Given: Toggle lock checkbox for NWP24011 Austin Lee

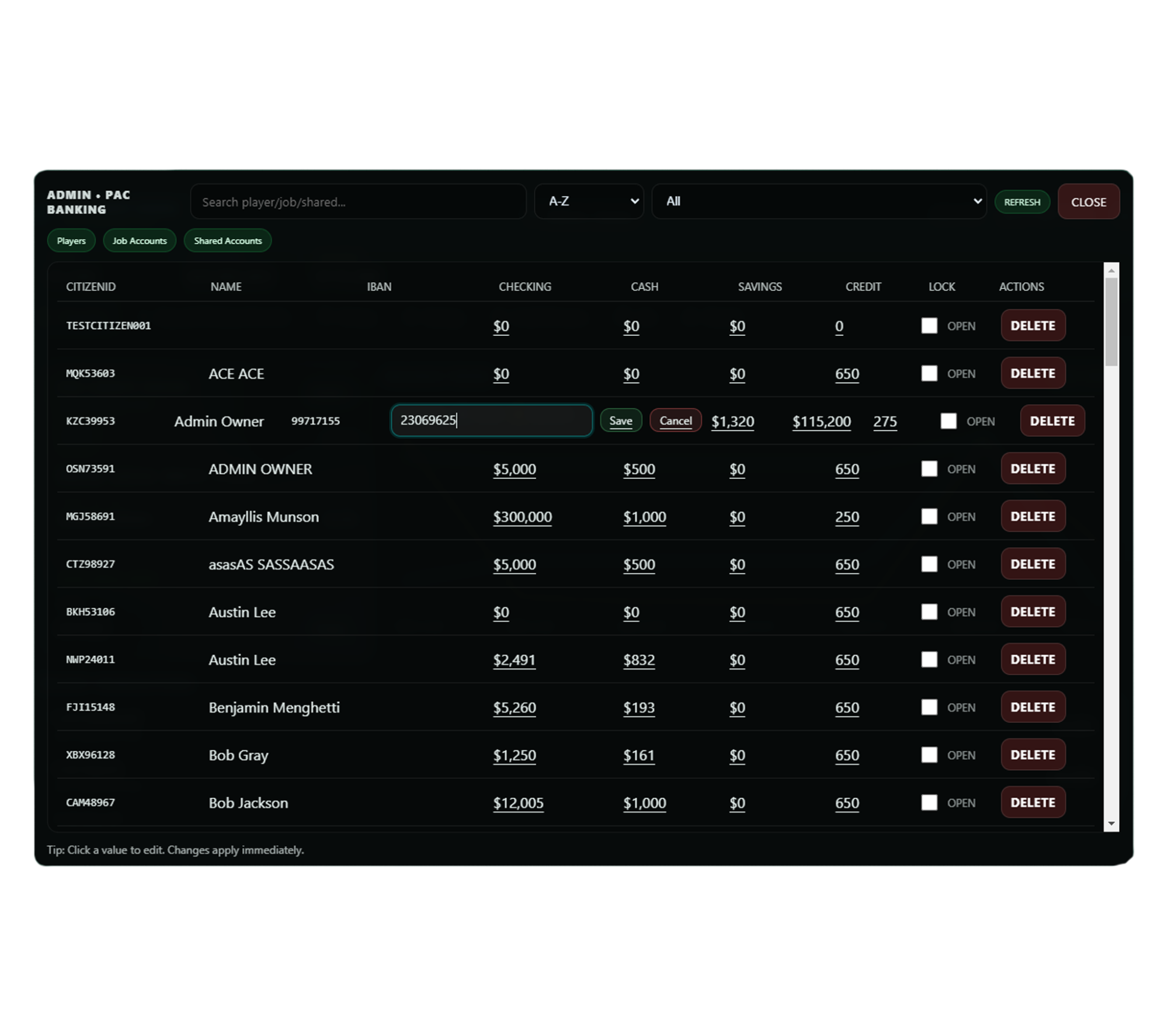Looking at the screenshot, I should click(929, 659).
